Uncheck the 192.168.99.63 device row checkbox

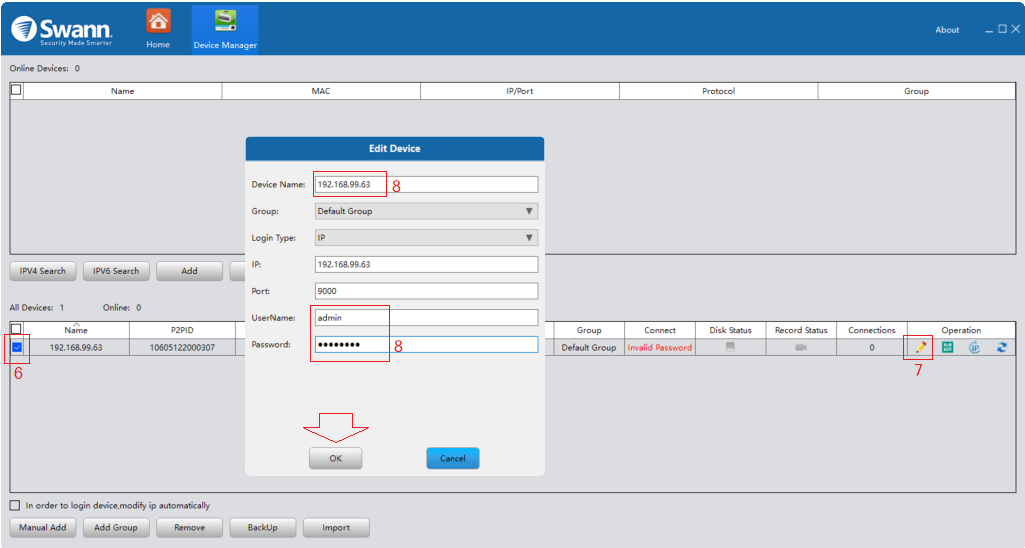pos(17,347)
